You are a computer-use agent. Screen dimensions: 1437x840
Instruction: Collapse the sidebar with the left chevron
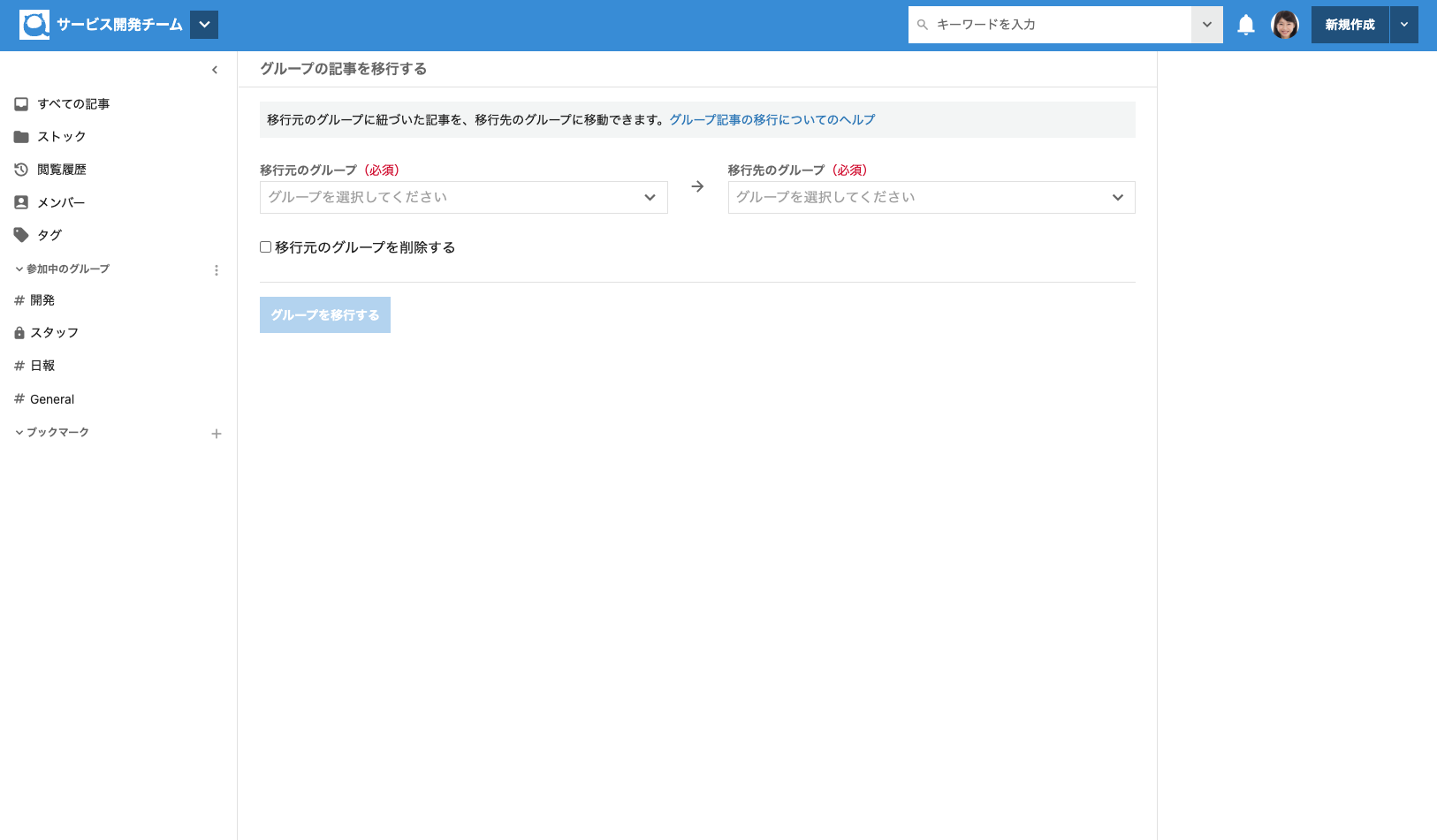coord(215,69)
